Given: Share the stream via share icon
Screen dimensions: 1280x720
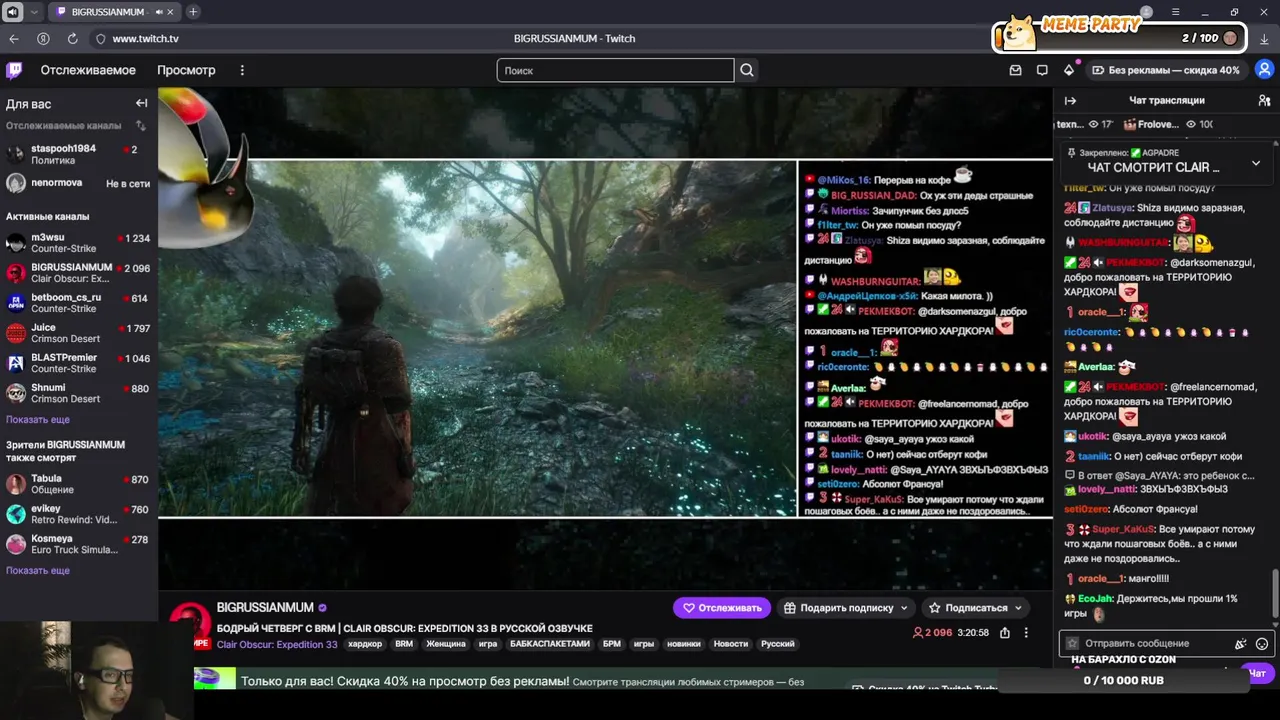Looking at the screenshot, I should coord(1005,632).
